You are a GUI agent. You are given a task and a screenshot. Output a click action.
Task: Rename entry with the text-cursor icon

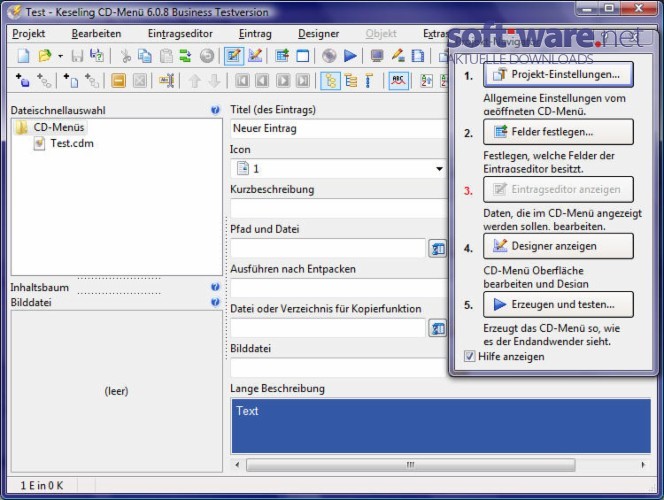166,80
